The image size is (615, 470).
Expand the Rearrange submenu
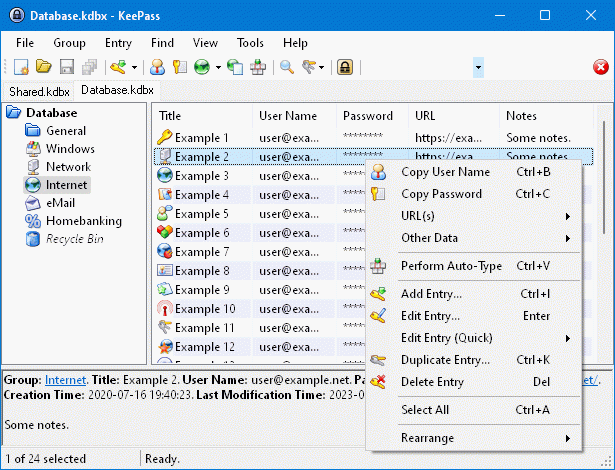474,438
